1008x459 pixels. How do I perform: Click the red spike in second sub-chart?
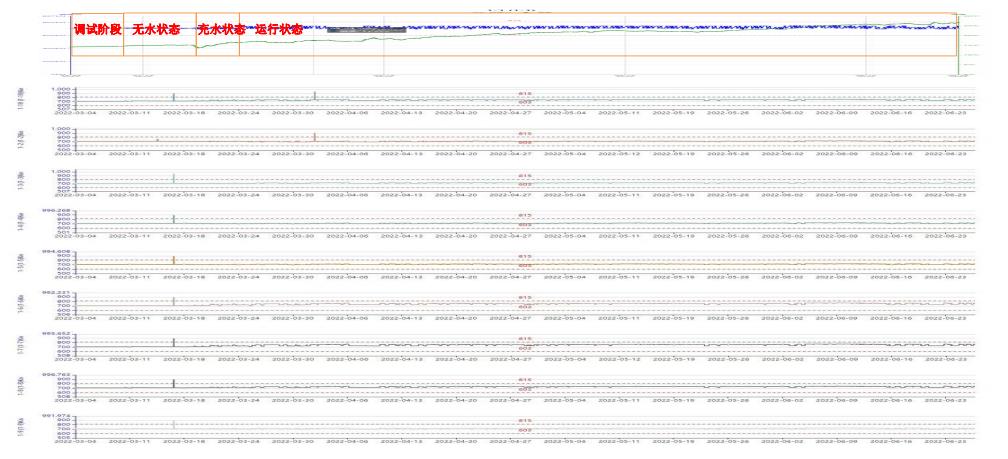(314, 137)
